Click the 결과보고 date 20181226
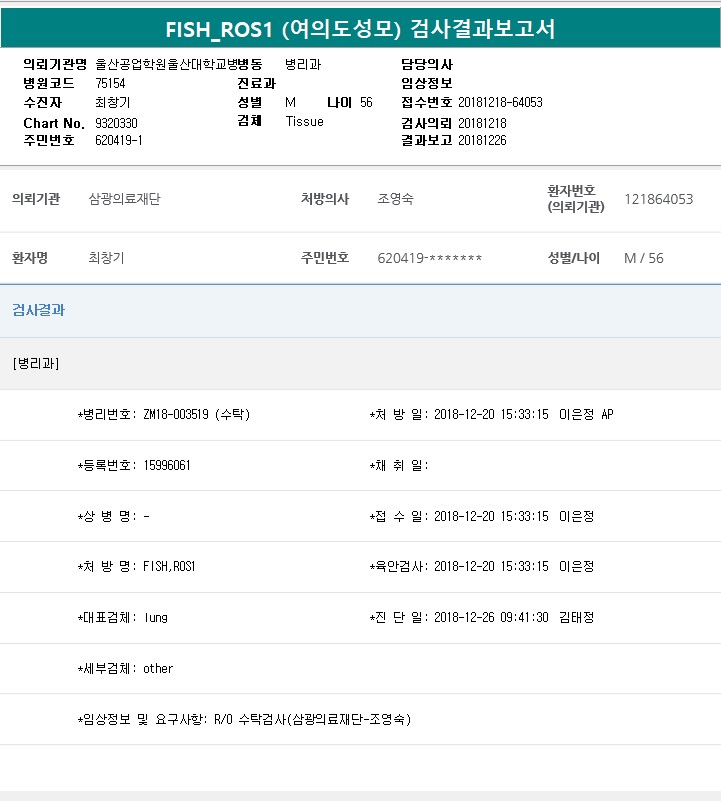 [482, 141]
